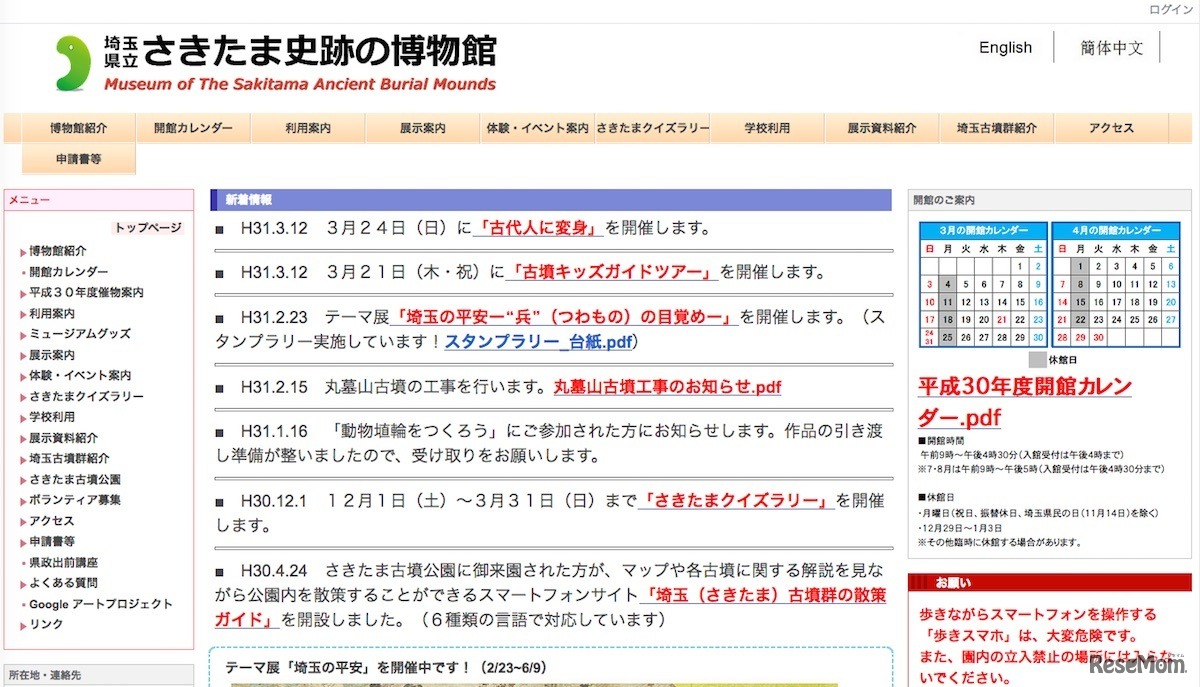Image resolution: width=1200 pixels, height=687 pixels.
Task: Open Google アートプロジェクト in sidebar
Action: (x=100, y=604)
